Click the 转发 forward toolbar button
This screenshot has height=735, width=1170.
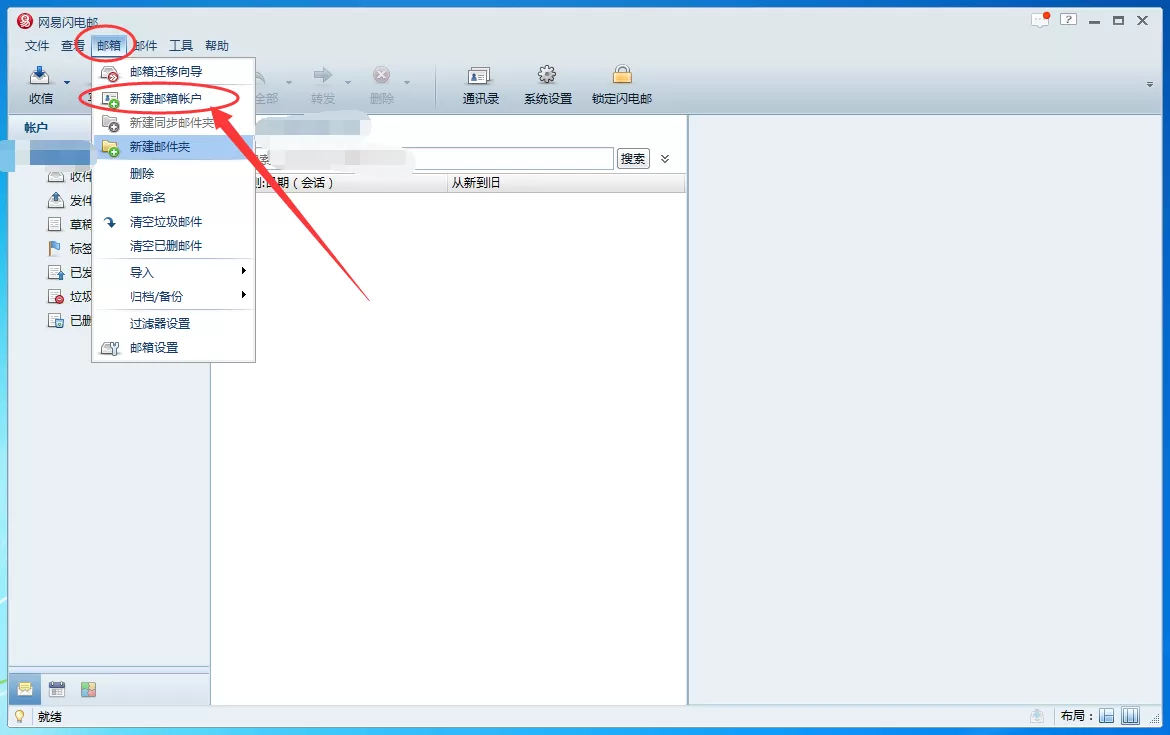point(322,85)
